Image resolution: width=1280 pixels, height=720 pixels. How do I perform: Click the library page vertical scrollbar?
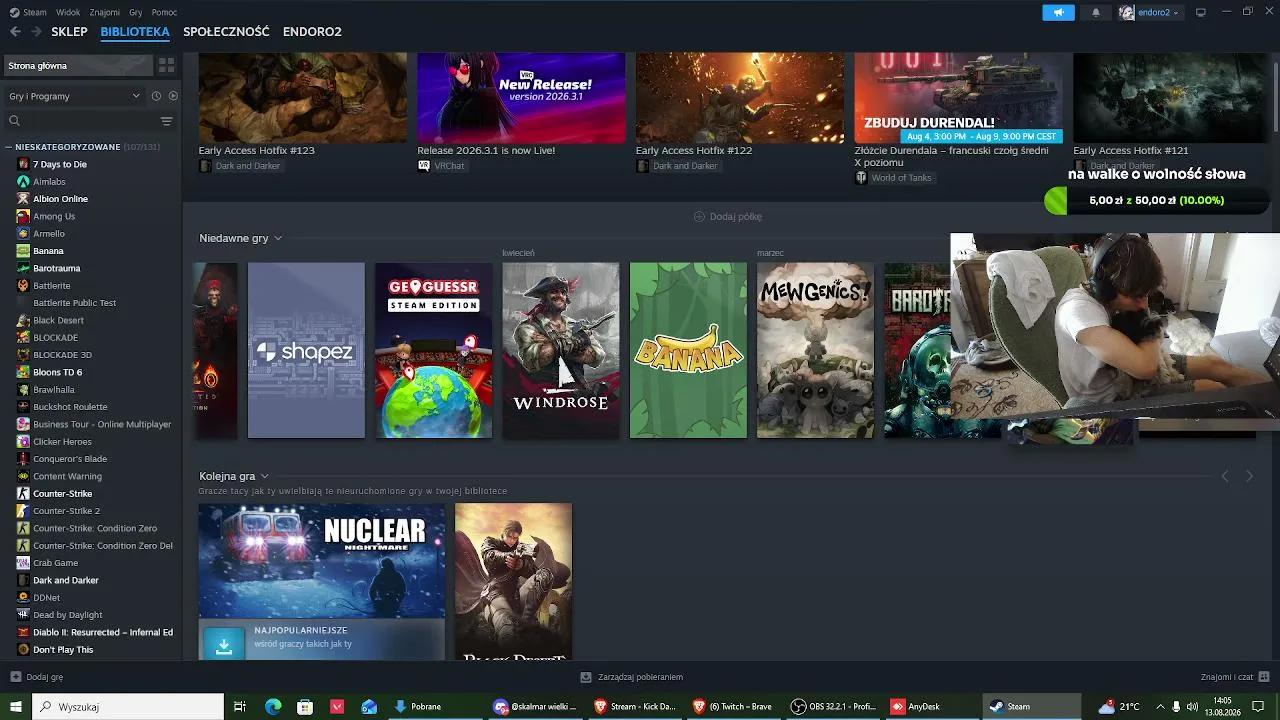(x=1275, y=92)
